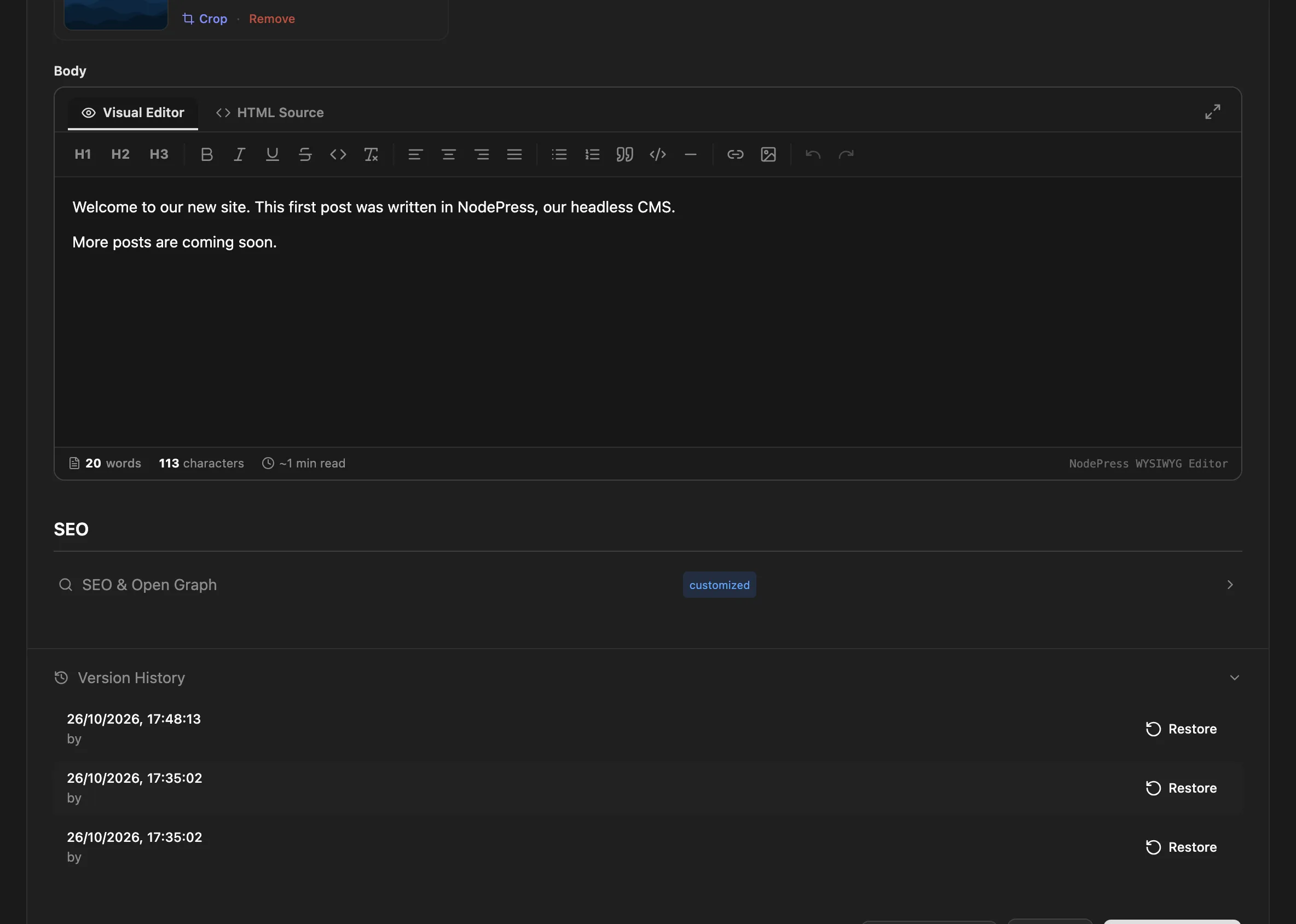
Task: Toggle bold formatting
Action: pos(206,154)
